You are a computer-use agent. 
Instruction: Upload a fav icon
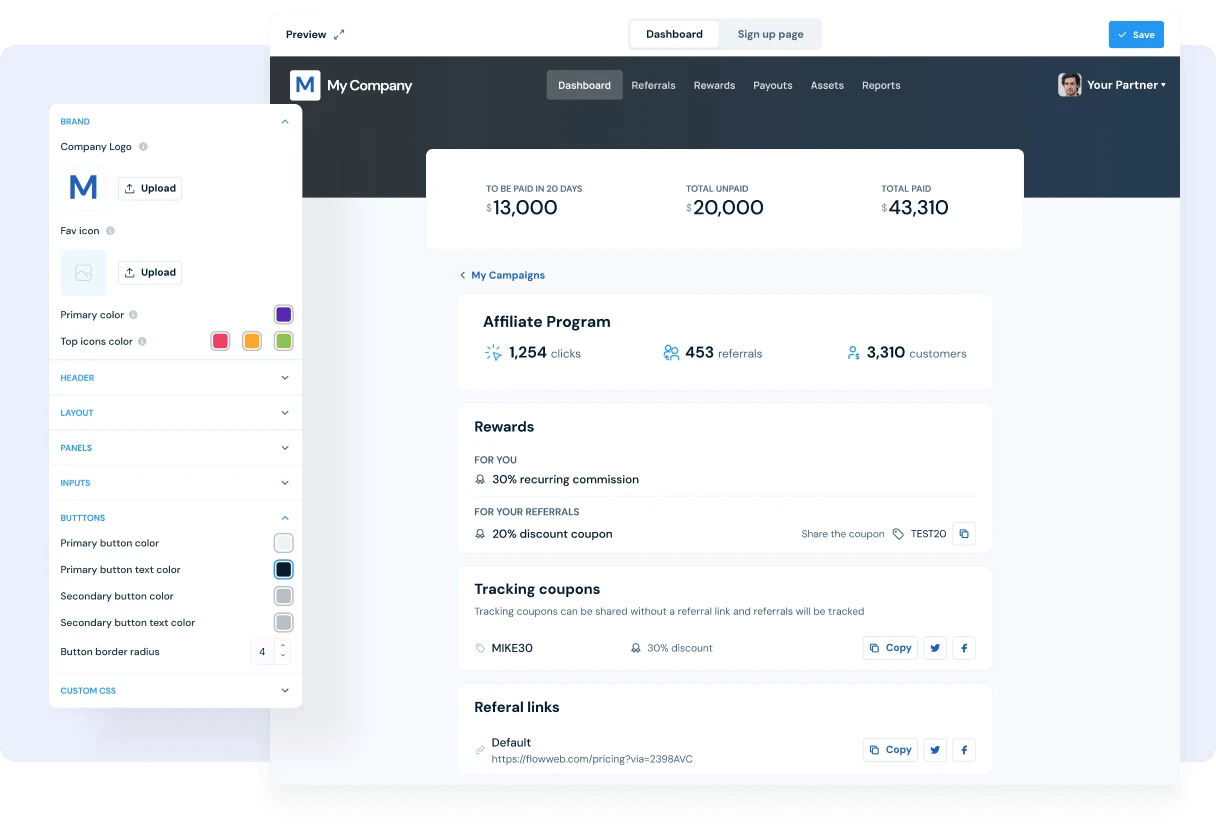(150, 272)
